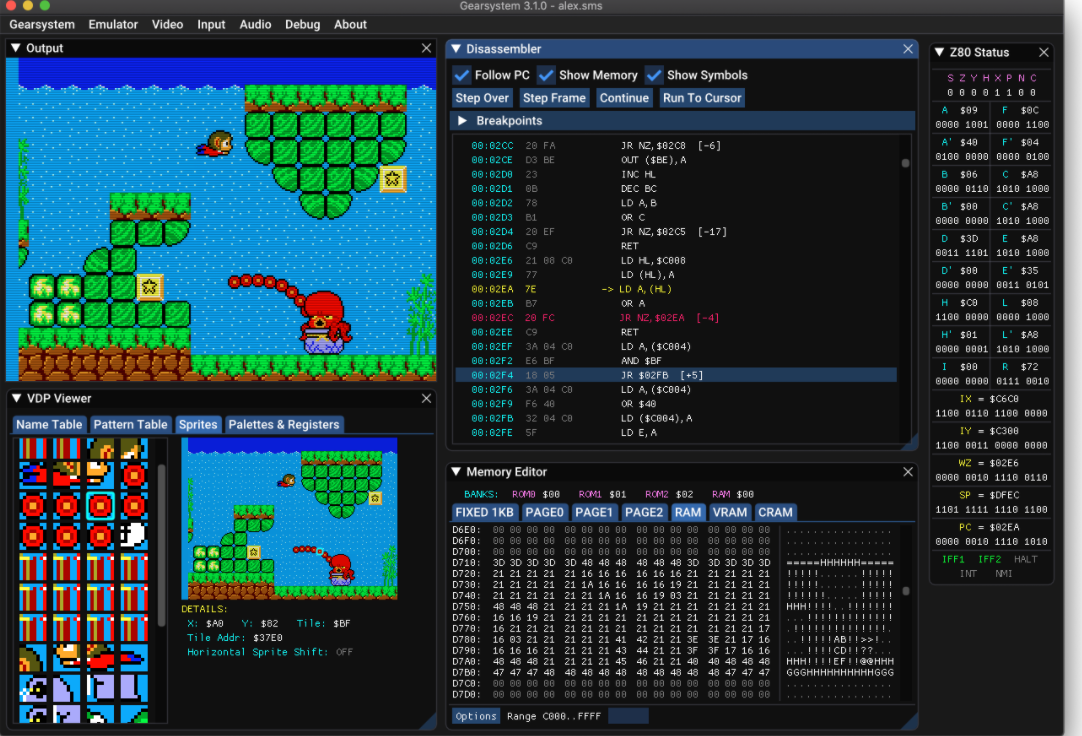Select the CRAM memory tab

(x=776, y=513)
